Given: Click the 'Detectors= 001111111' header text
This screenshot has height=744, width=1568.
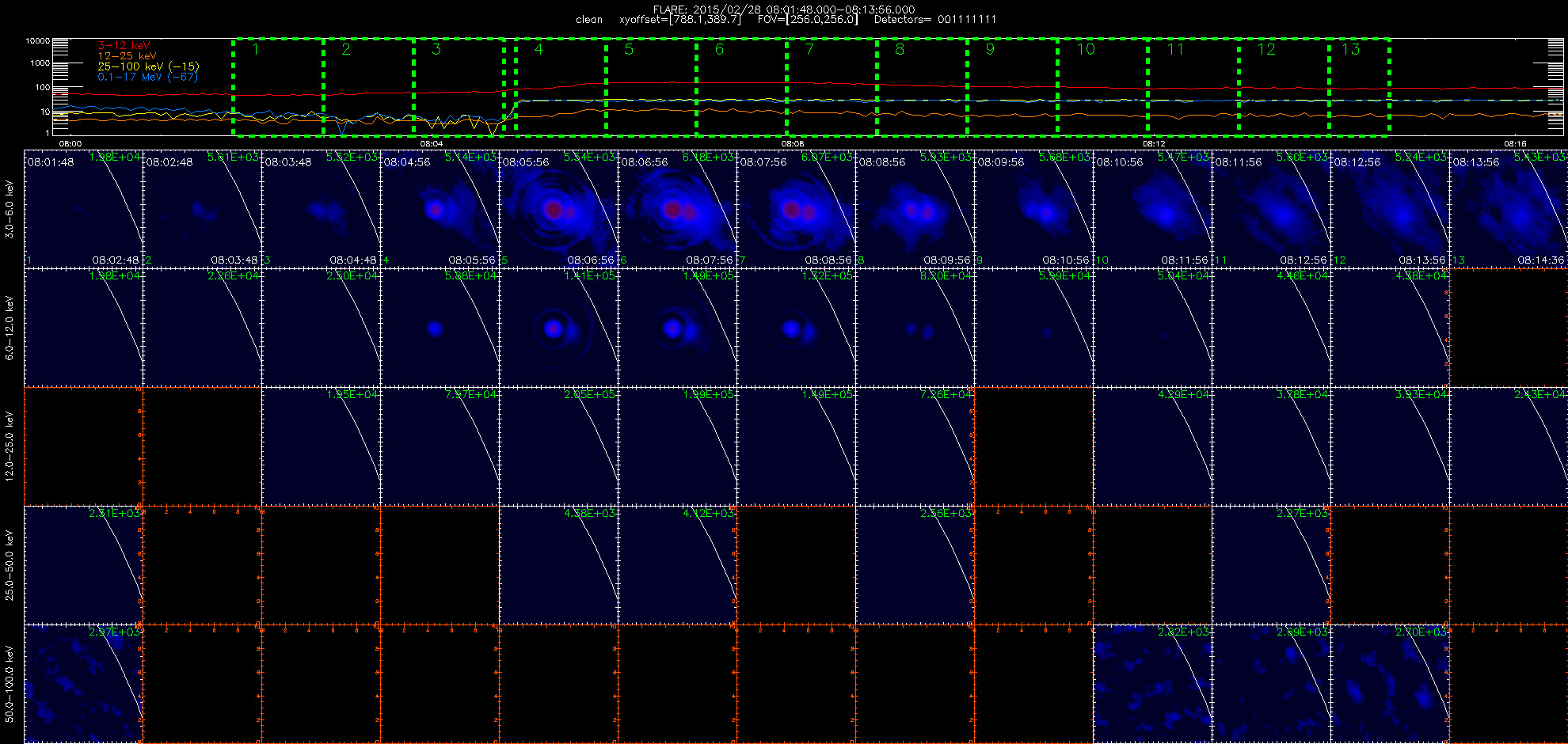Looking at the screenshot, I should pos(935,19).
